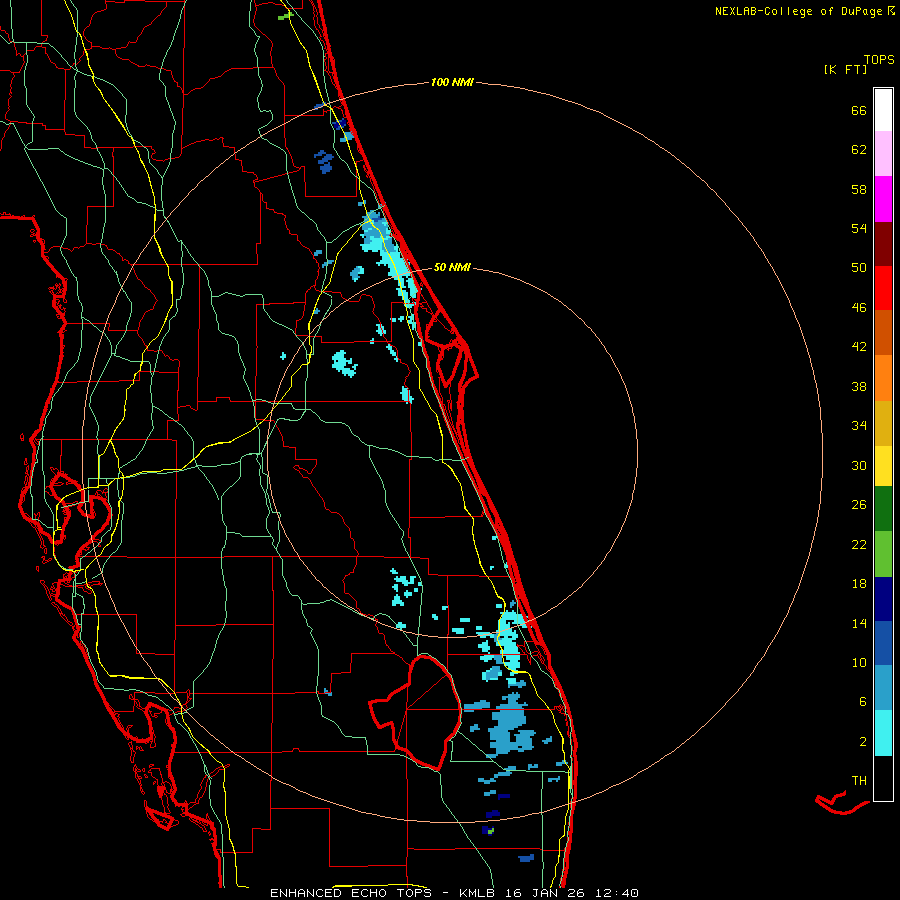Select the 2 scale value
Viewport: 900px width, 900px height.
click(862, 742)
